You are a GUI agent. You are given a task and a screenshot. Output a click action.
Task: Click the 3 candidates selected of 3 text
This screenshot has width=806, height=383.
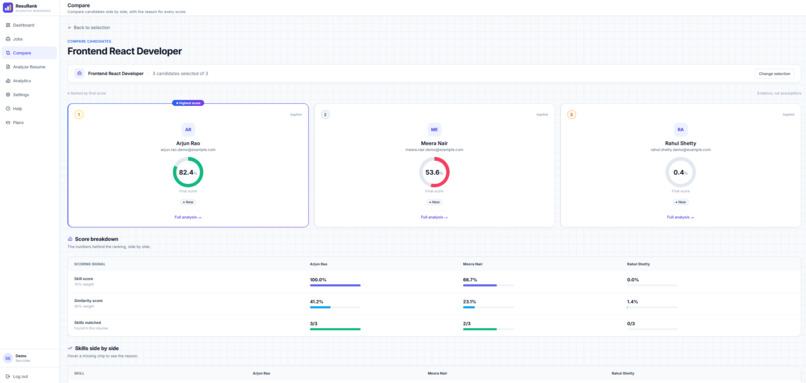pyautogui.click(x=180, y=74)
